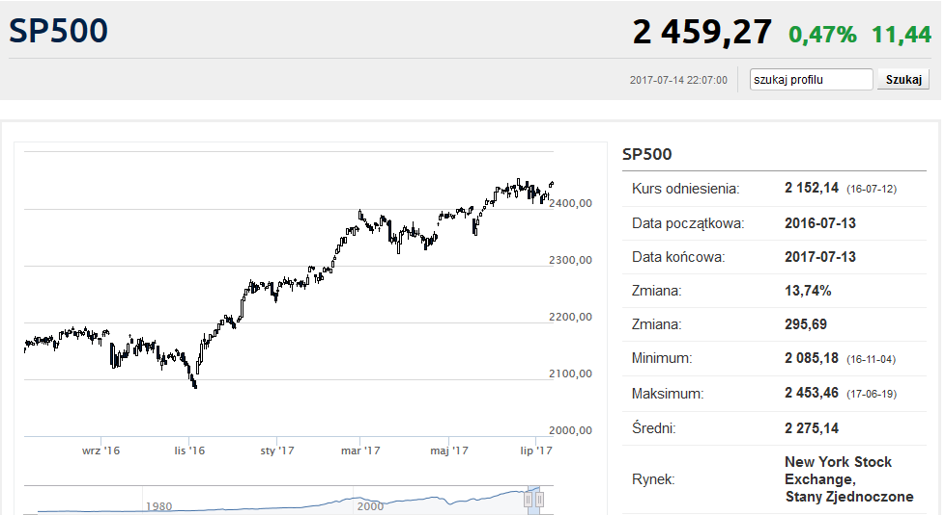Click the Data początkowa value 2016-07-13
This screenshot has width=945, height=515.
tap(820, 223)
